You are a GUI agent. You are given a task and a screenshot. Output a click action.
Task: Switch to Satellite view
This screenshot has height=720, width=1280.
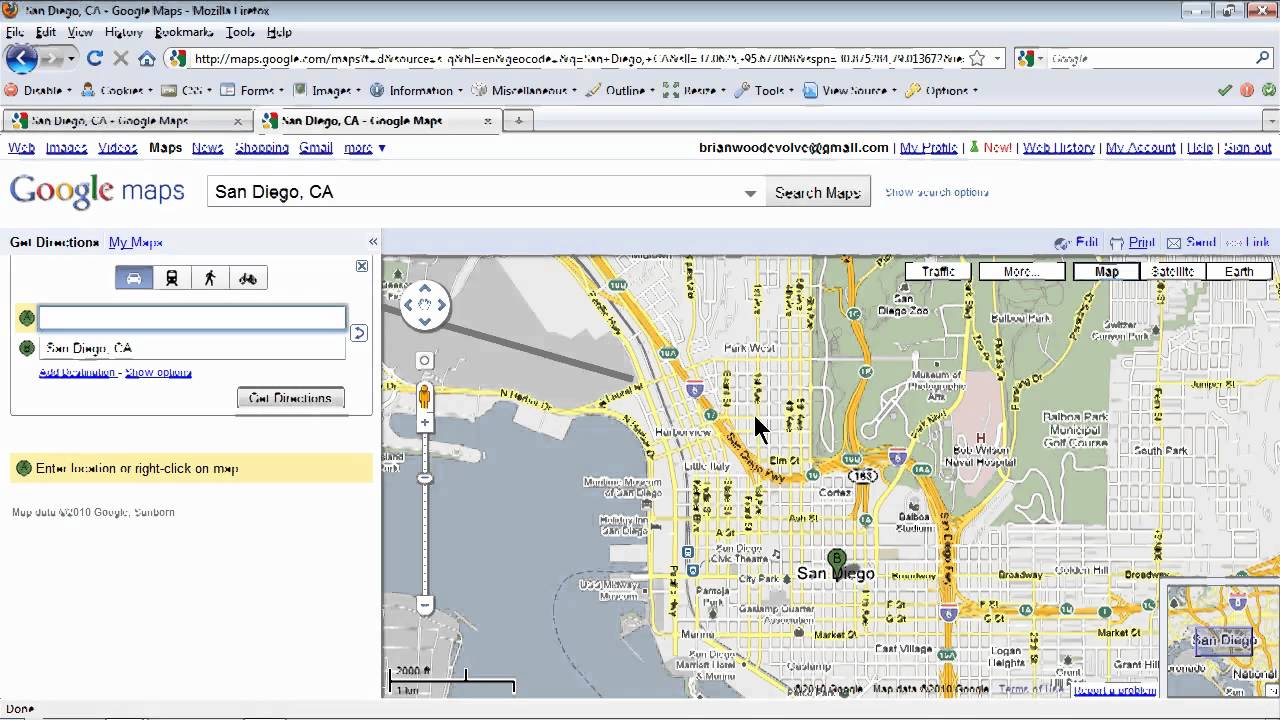(x=1172, y=271)
